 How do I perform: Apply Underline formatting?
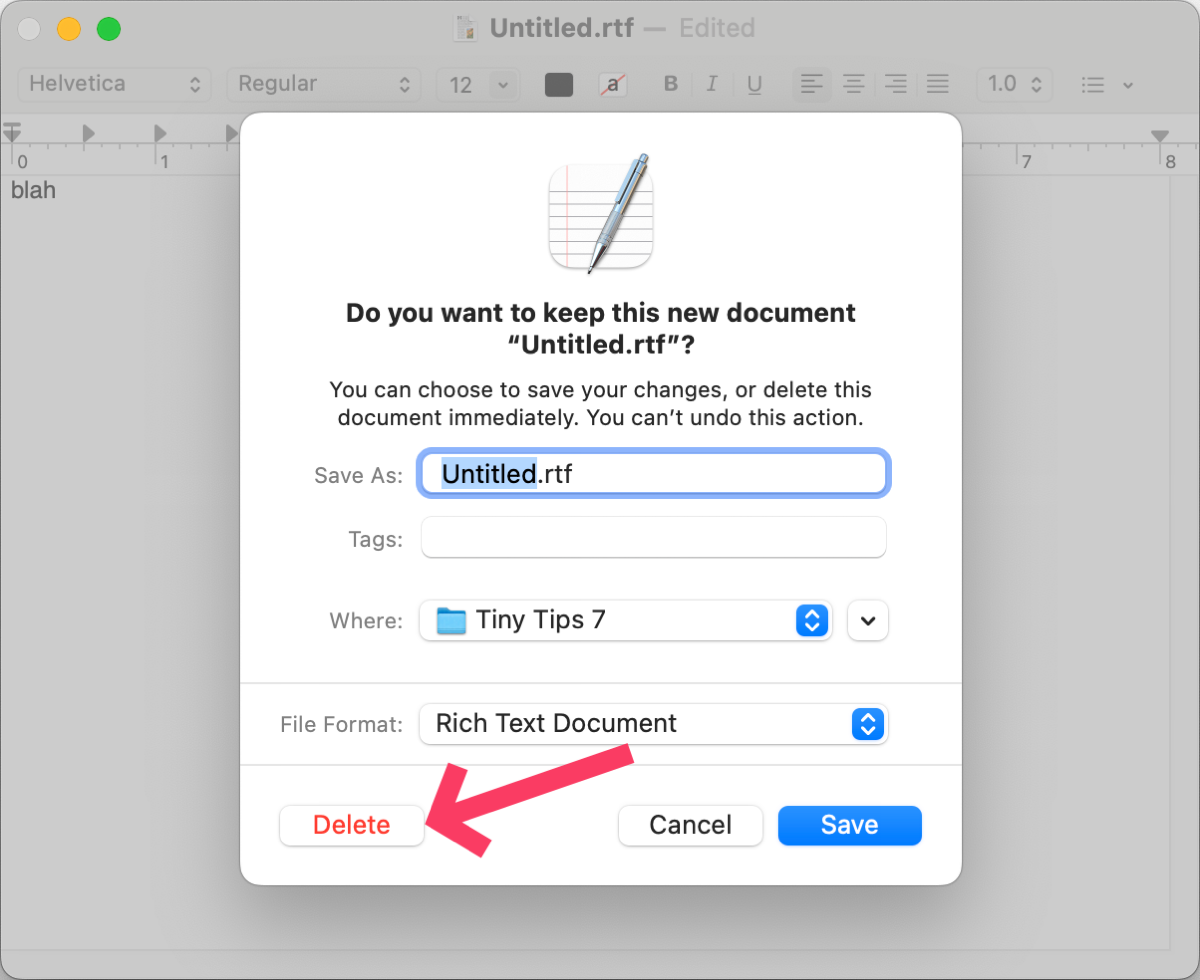[754, 84]
